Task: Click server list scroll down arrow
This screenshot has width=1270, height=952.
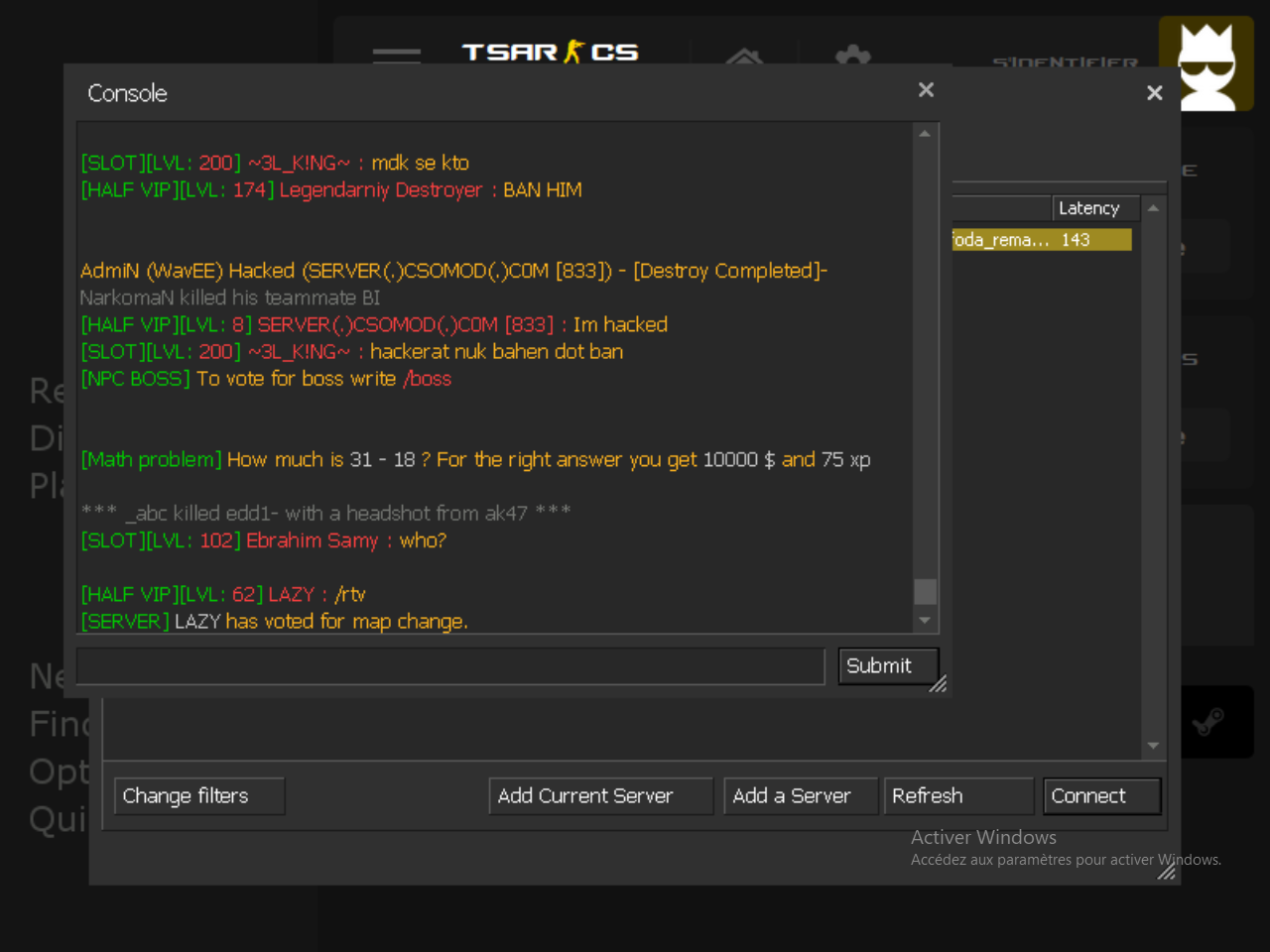Action: [x=1153, y=746]
